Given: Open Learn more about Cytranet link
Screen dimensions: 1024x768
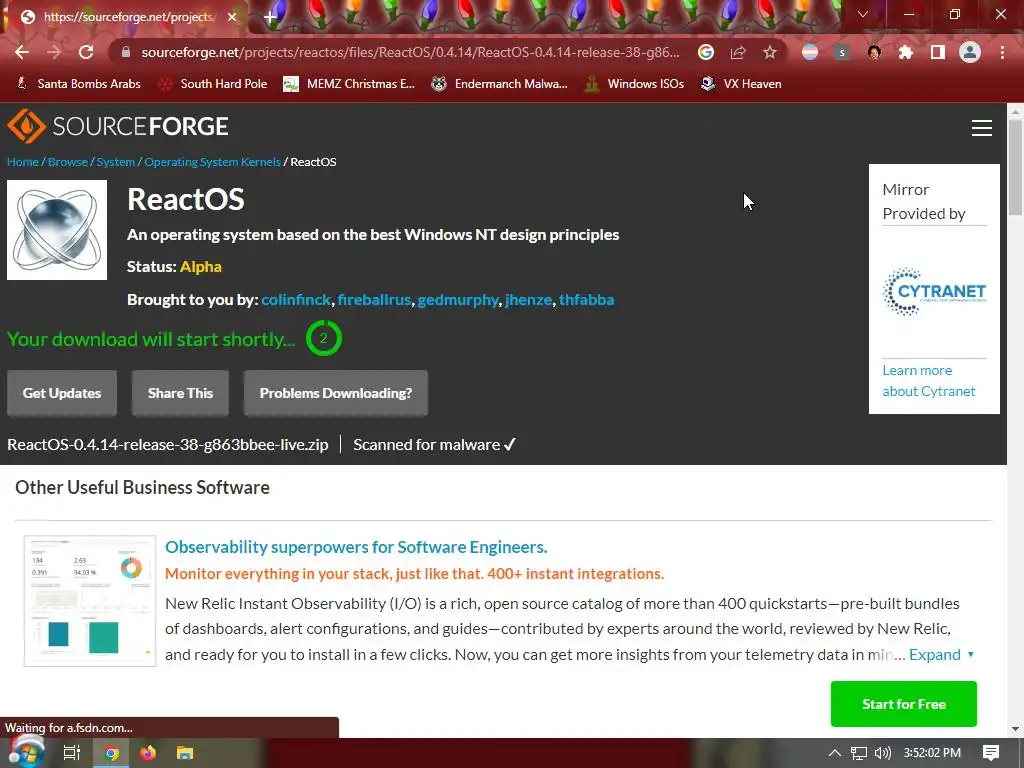Looking at the screenshot, I should point(929,381).
